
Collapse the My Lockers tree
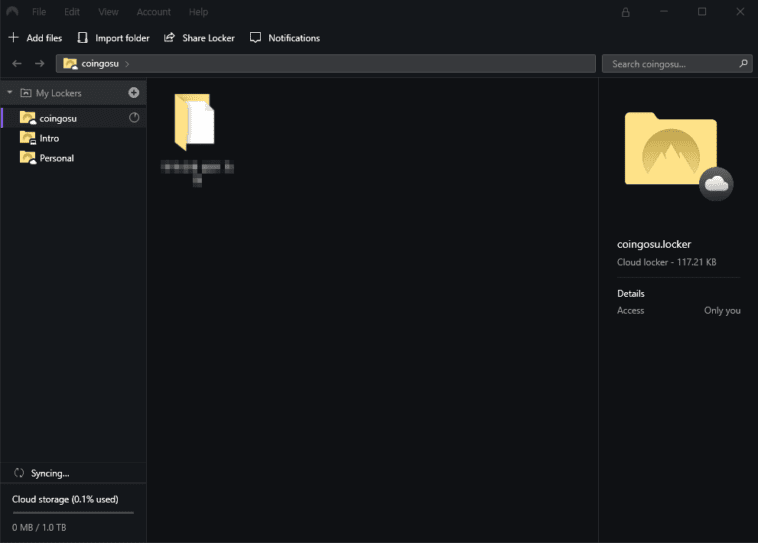pyautogui.click(x=9, y=93)
